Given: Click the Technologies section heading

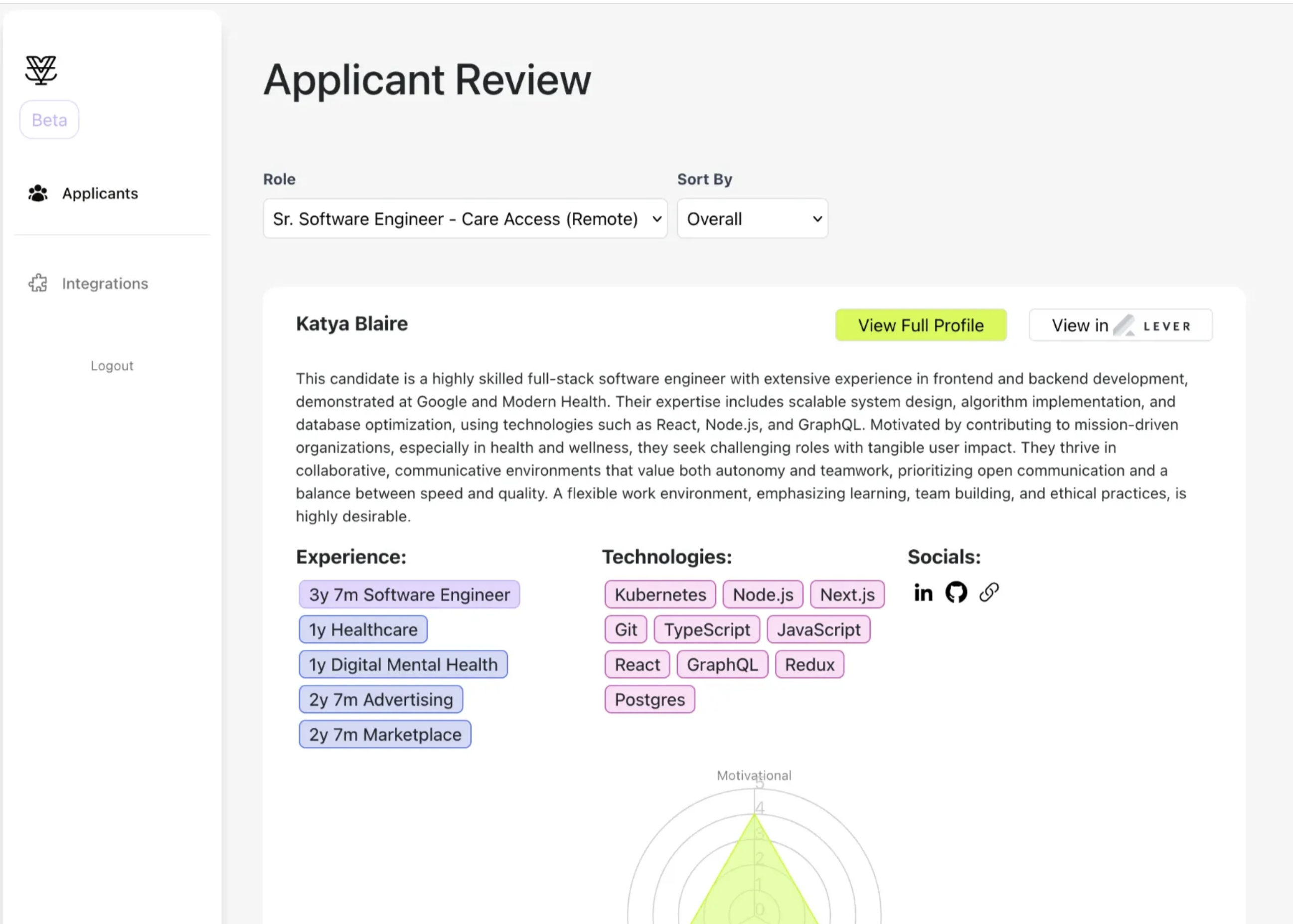Looking at the screenshot, I should [667, 557].
